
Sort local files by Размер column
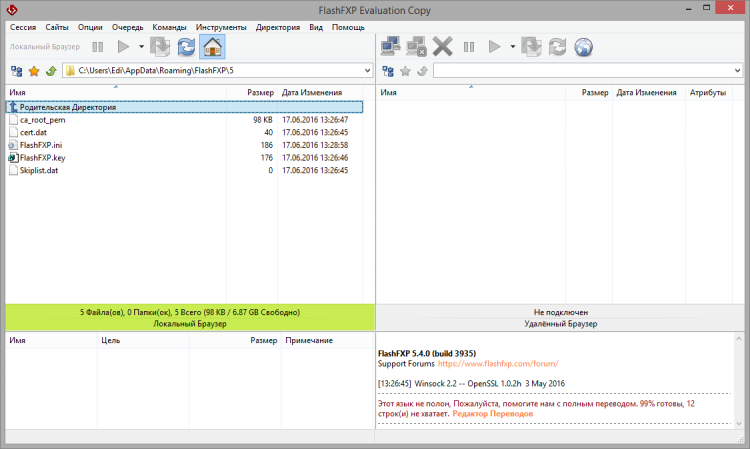(252, 92)
